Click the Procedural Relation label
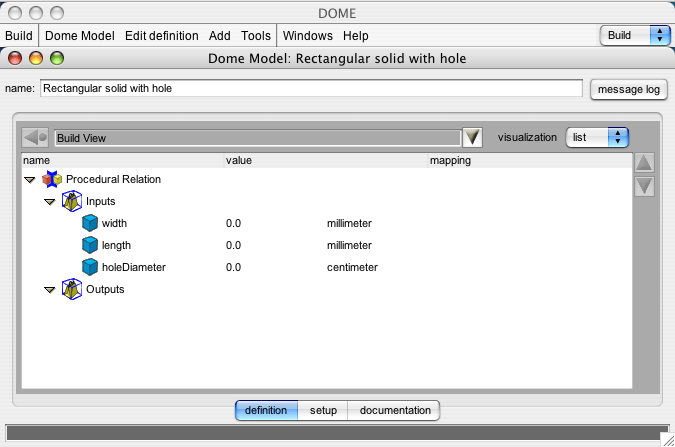 (x=113, y=179)
